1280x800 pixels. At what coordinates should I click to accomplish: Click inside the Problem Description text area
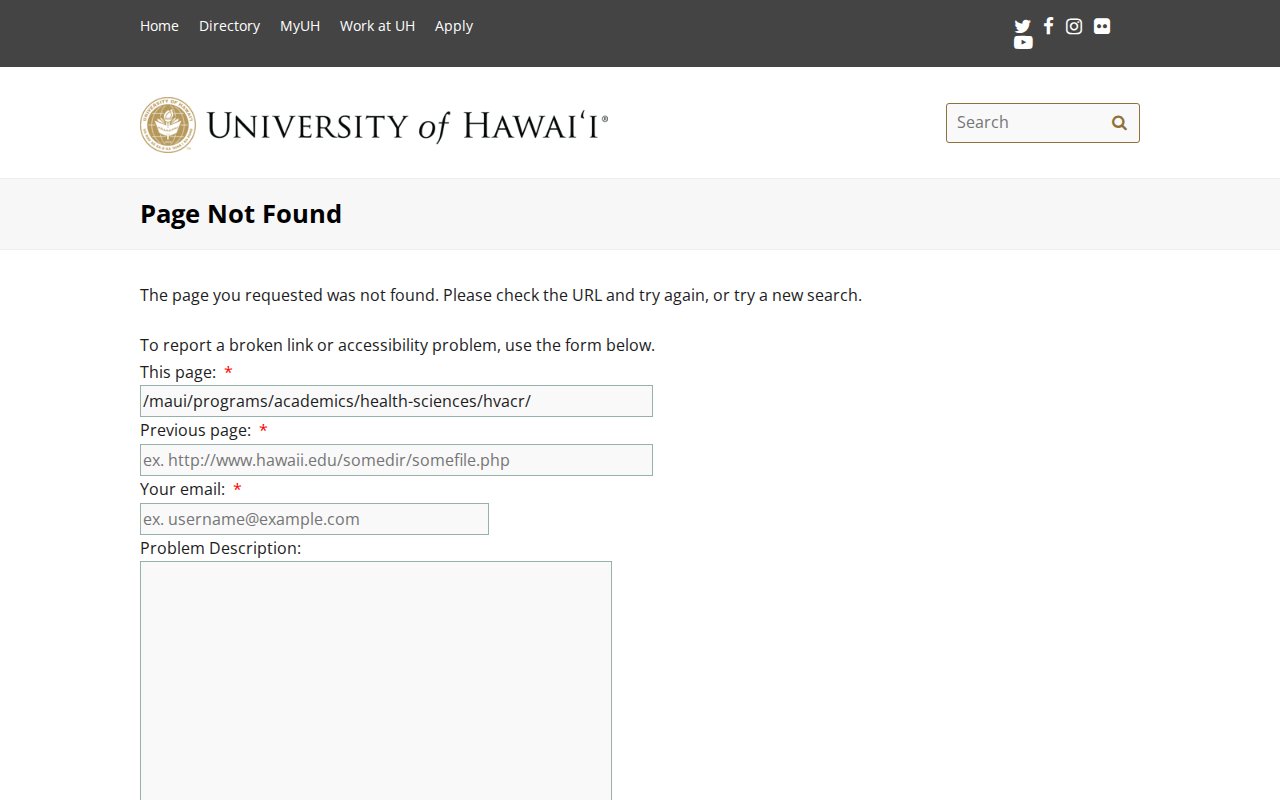click(x=376, y=680)
